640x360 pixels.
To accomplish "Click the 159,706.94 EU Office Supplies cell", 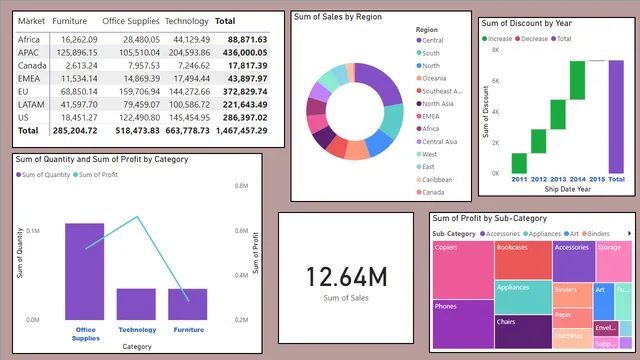I will point(139,92).
